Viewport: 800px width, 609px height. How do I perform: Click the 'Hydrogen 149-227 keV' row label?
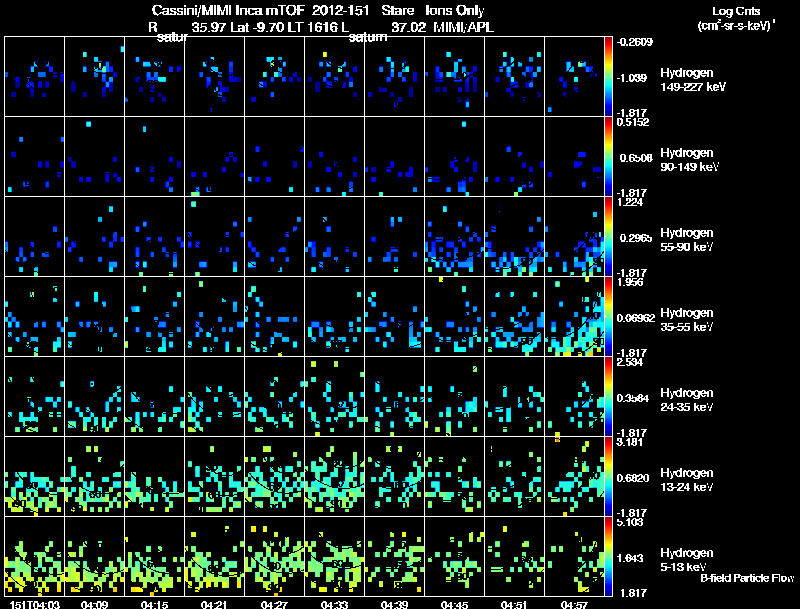click(693, 80)
